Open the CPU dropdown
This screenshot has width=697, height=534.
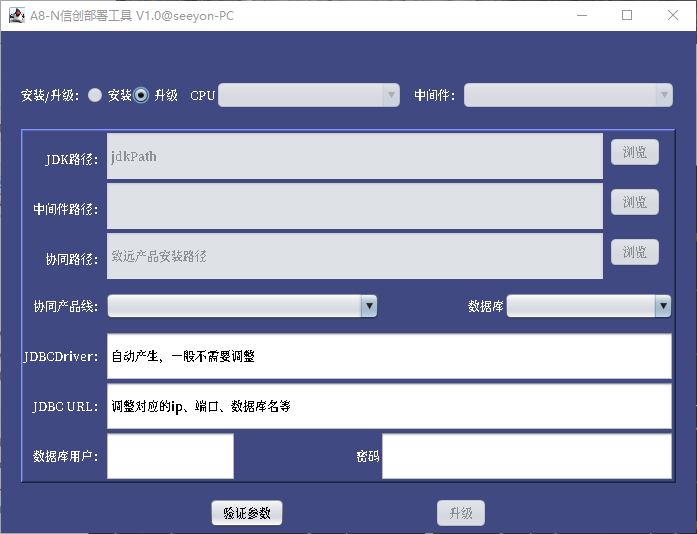tap(308, 95)
